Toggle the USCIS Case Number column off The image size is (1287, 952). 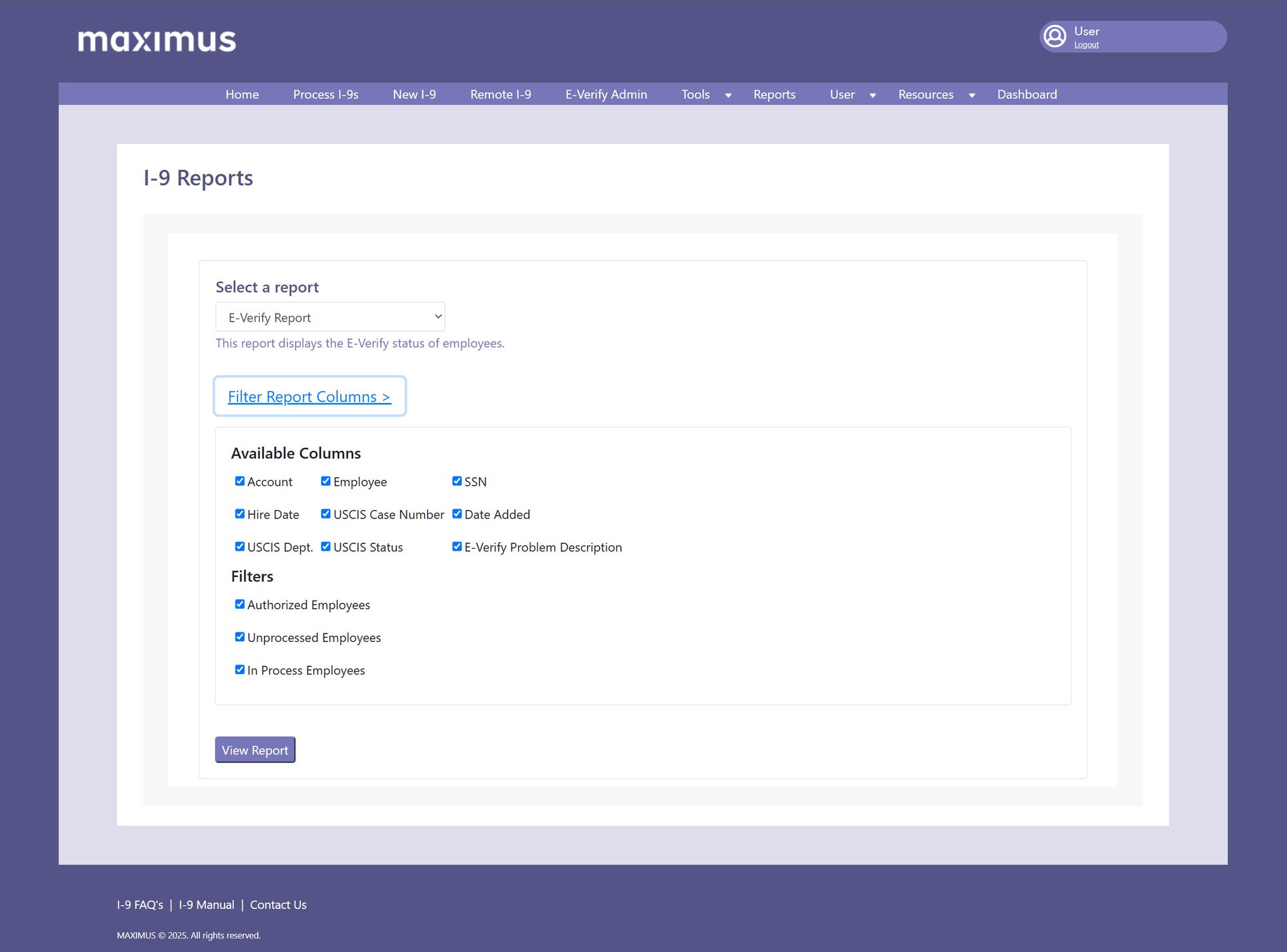pyautogui.click(x=326, y=513)
